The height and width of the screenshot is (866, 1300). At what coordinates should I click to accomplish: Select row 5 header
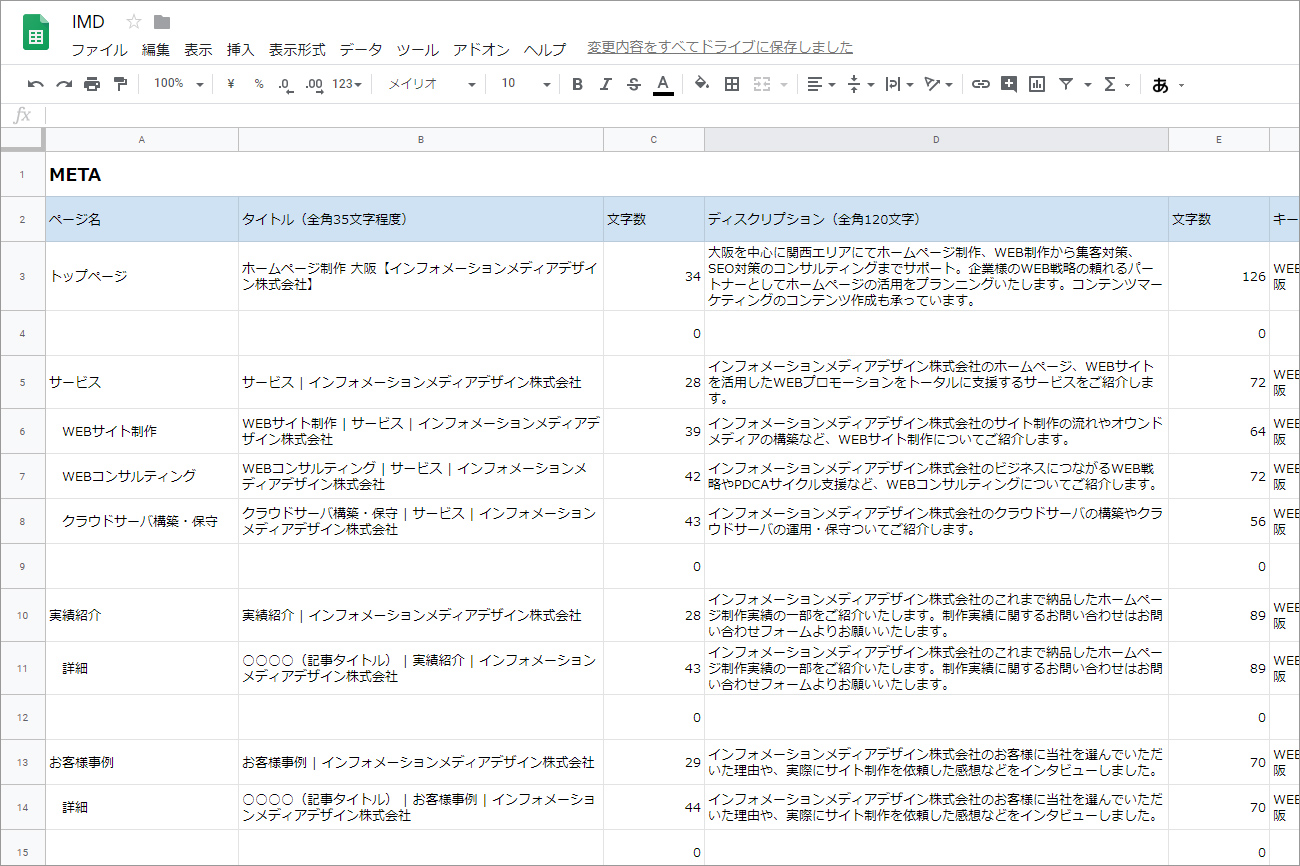[x=22, y=382]
